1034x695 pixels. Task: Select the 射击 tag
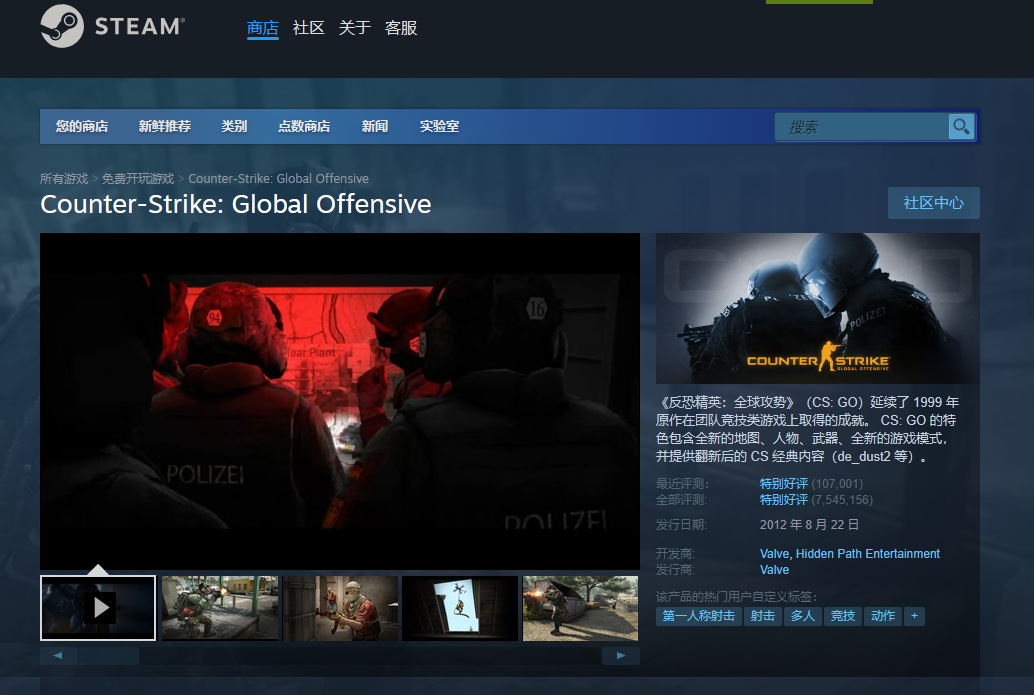762,616
